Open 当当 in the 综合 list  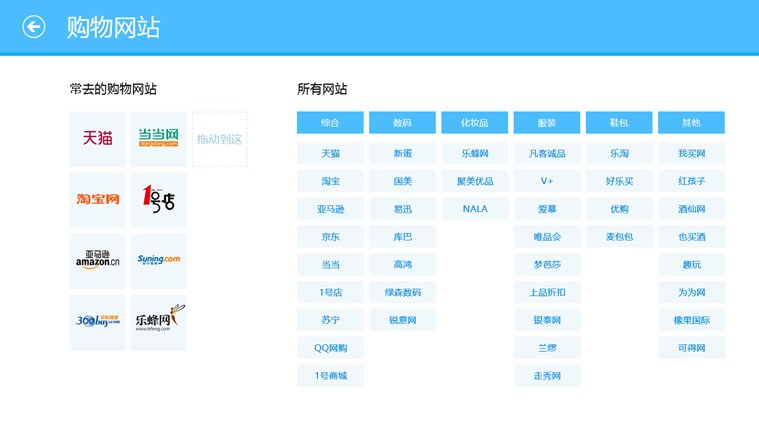click(330, 264)
